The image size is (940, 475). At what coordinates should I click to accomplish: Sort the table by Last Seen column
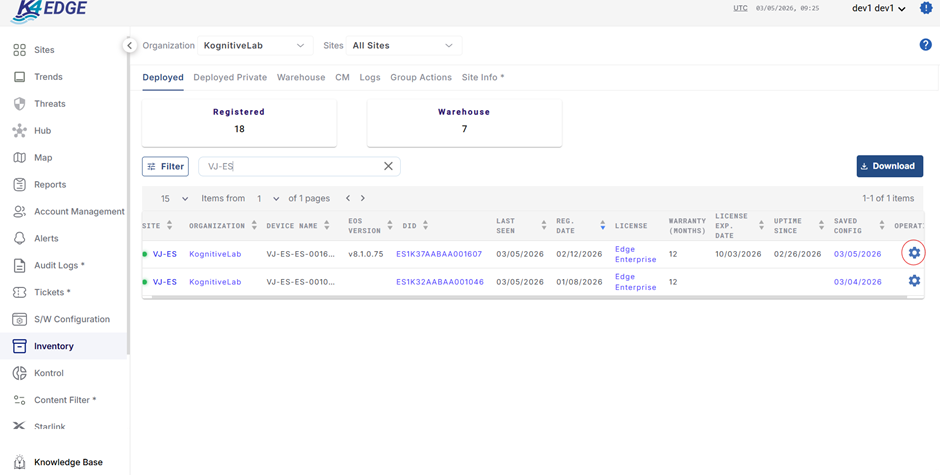coord(543,226)
